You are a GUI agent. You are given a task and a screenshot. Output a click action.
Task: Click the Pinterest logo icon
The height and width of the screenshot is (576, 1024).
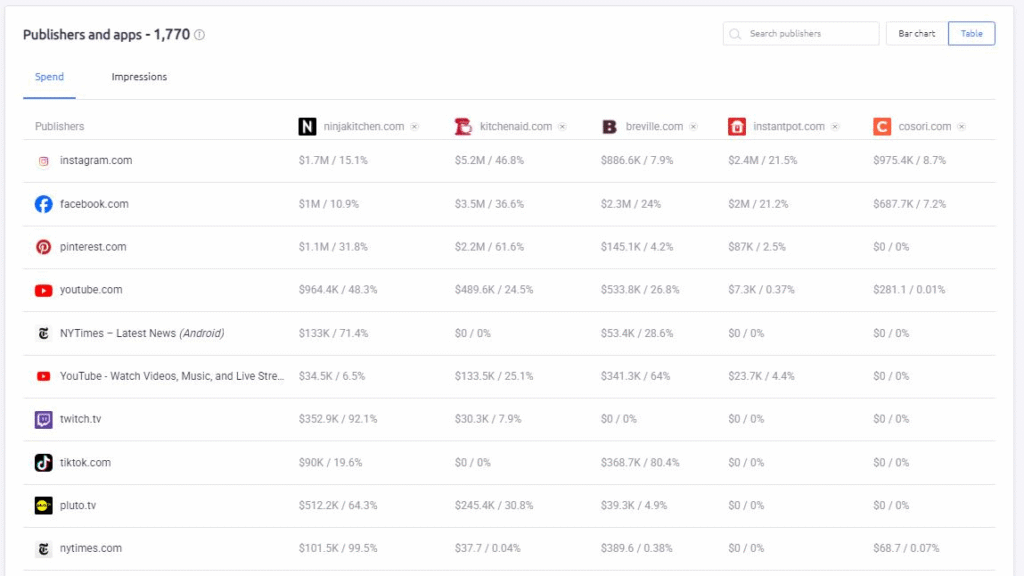coord(43,247)
